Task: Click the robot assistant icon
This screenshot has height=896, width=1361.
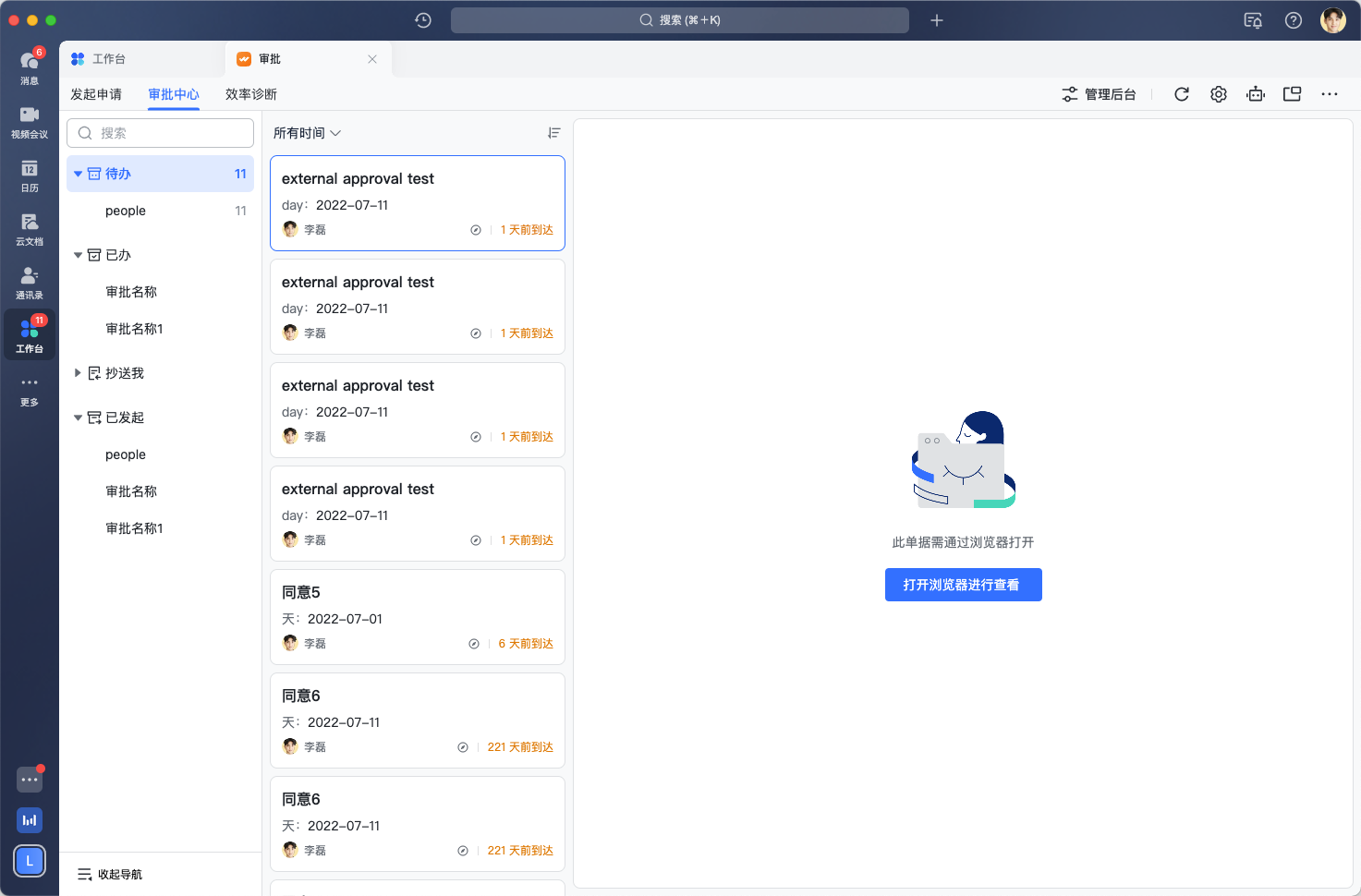Action: (1255, 94)
